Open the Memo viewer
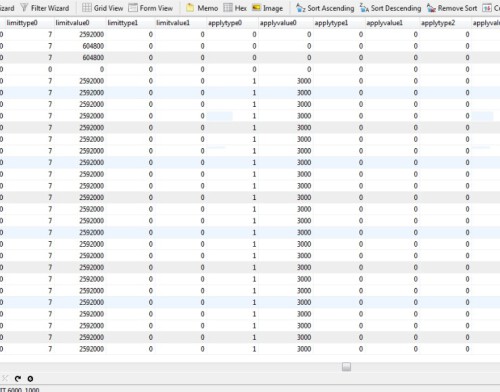 coord(202,8)
